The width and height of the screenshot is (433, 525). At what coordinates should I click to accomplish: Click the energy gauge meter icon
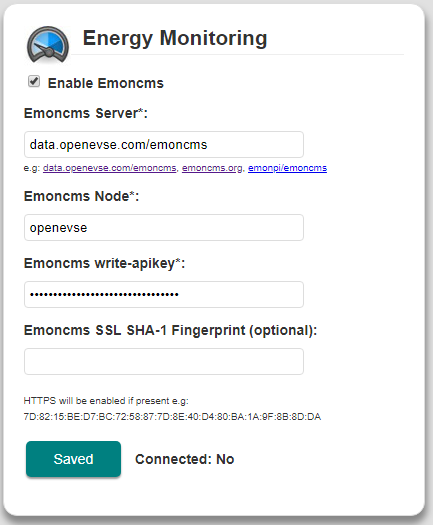(x=48, y=45)
